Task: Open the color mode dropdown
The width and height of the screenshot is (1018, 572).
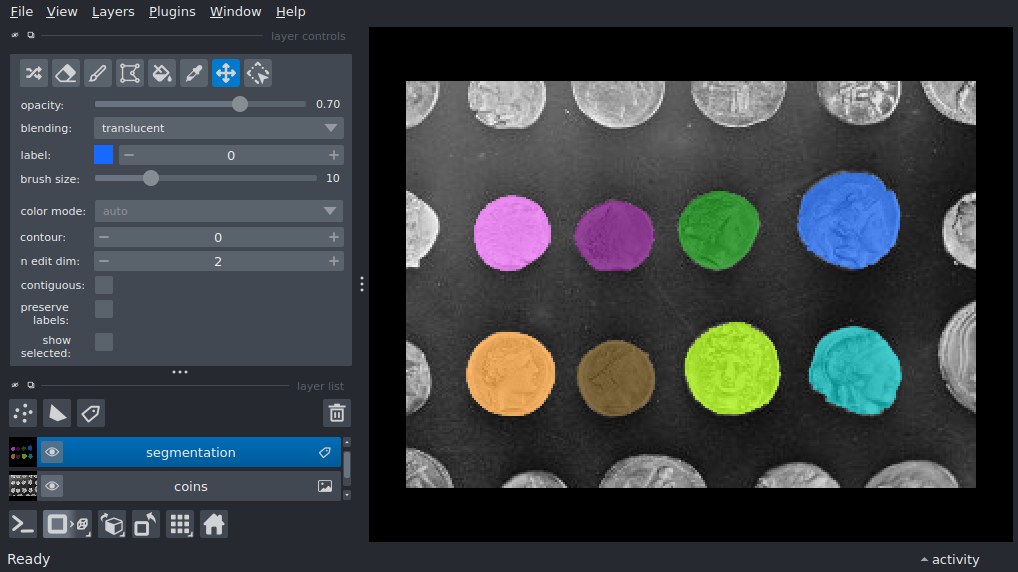Action: [219, 211]
